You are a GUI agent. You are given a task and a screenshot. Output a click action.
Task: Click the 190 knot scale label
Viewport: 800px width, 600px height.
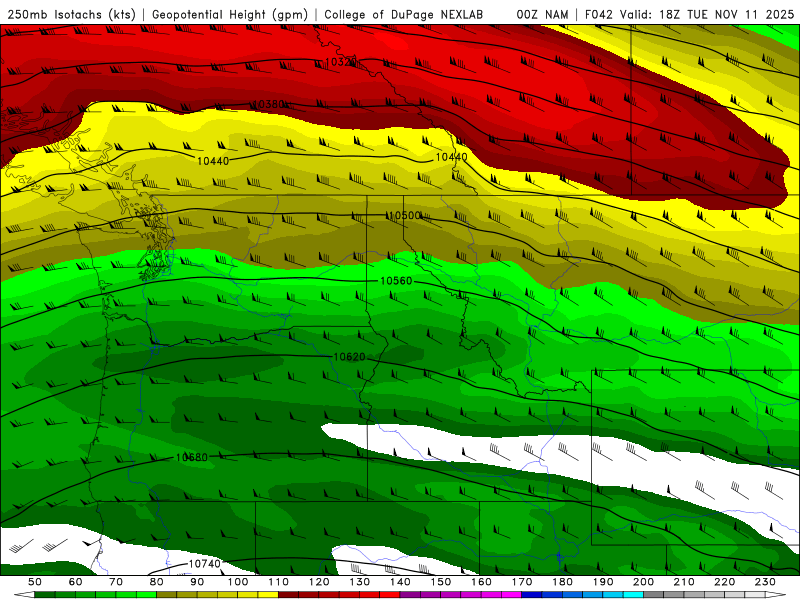tap(603, 582)
